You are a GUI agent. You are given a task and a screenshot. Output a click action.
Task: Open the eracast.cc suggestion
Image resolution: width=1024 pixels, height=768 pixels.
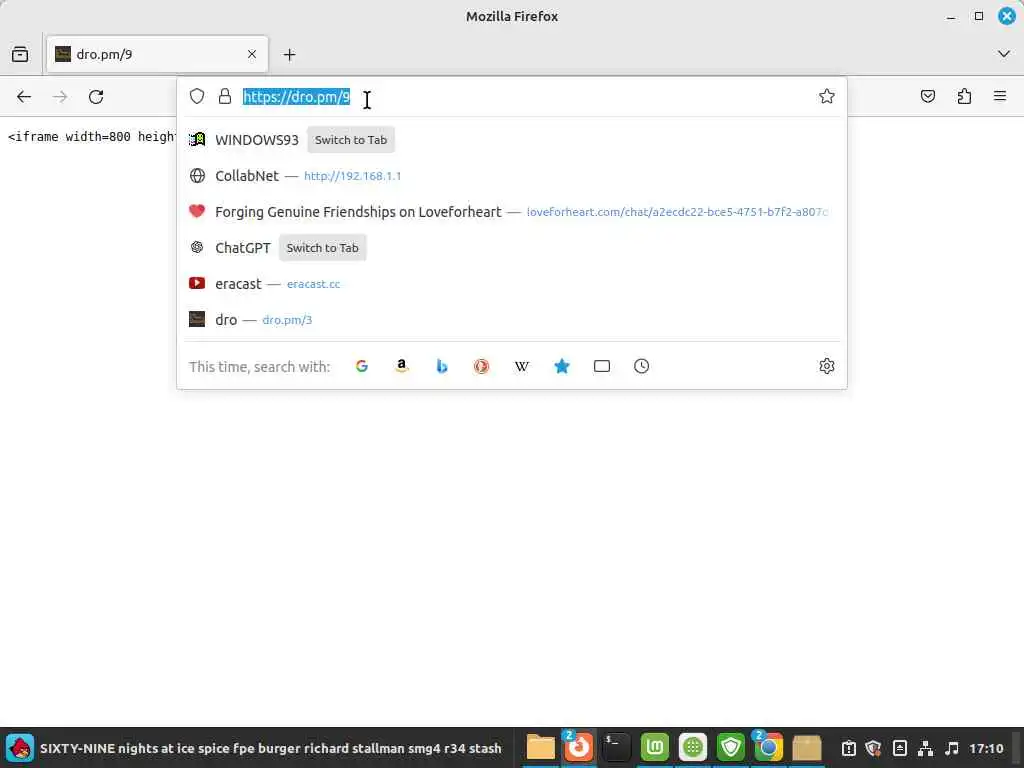(511, 283)
